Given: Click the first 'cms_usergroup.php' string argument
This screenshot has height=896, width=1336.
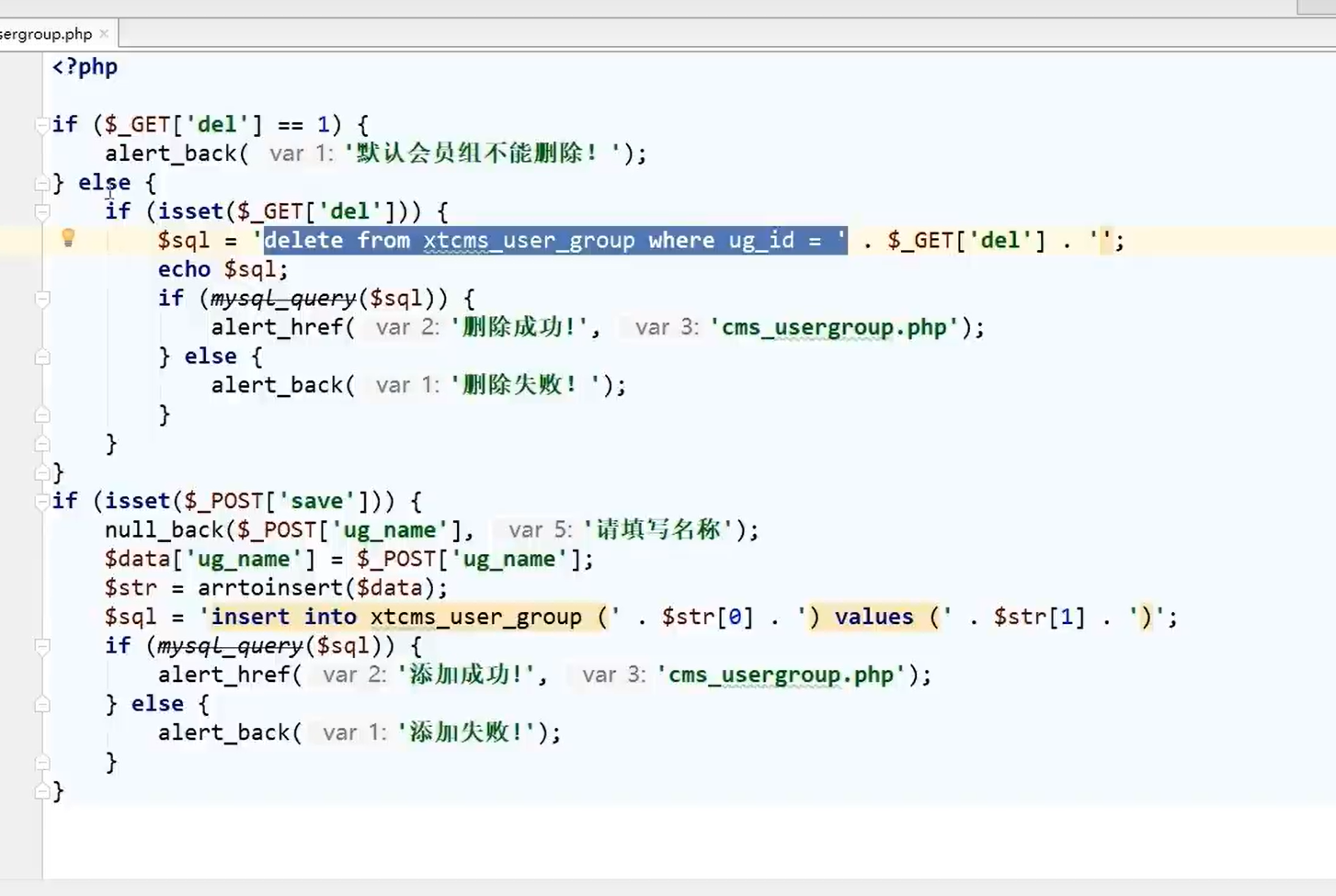Looking at the screenshot, I should coord(834,328).
